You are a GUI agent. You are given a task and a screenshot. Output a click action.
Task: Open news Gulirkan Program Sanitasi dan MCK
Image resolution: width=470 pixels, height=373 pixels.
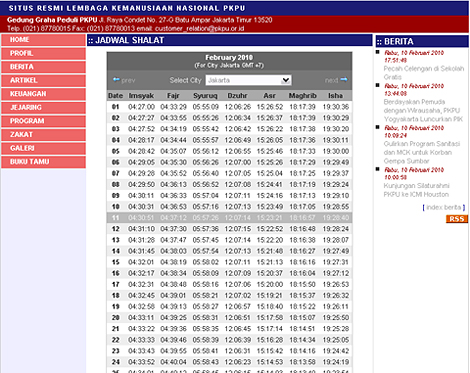(422, 152)
